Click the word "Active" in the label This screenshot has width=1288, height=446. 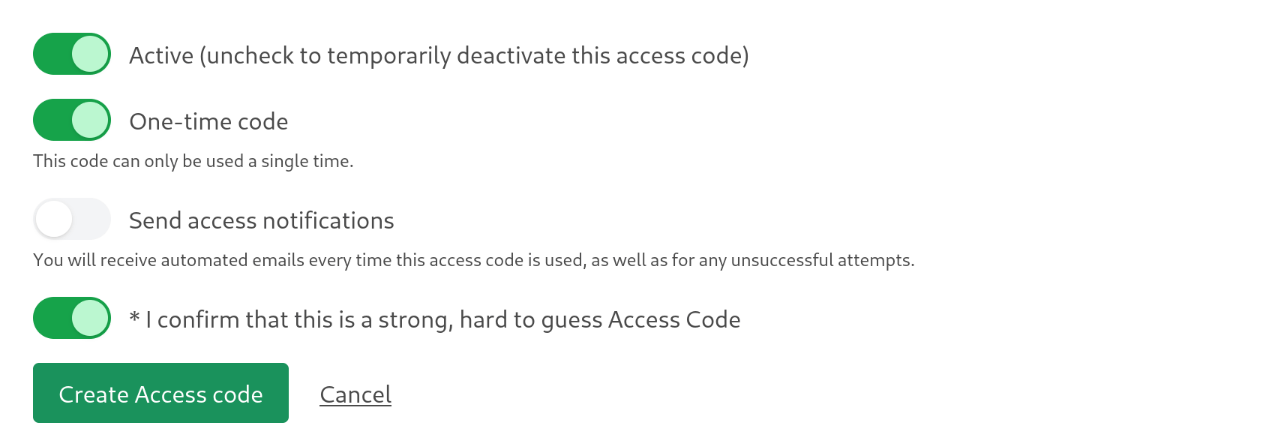pos(161,55)
